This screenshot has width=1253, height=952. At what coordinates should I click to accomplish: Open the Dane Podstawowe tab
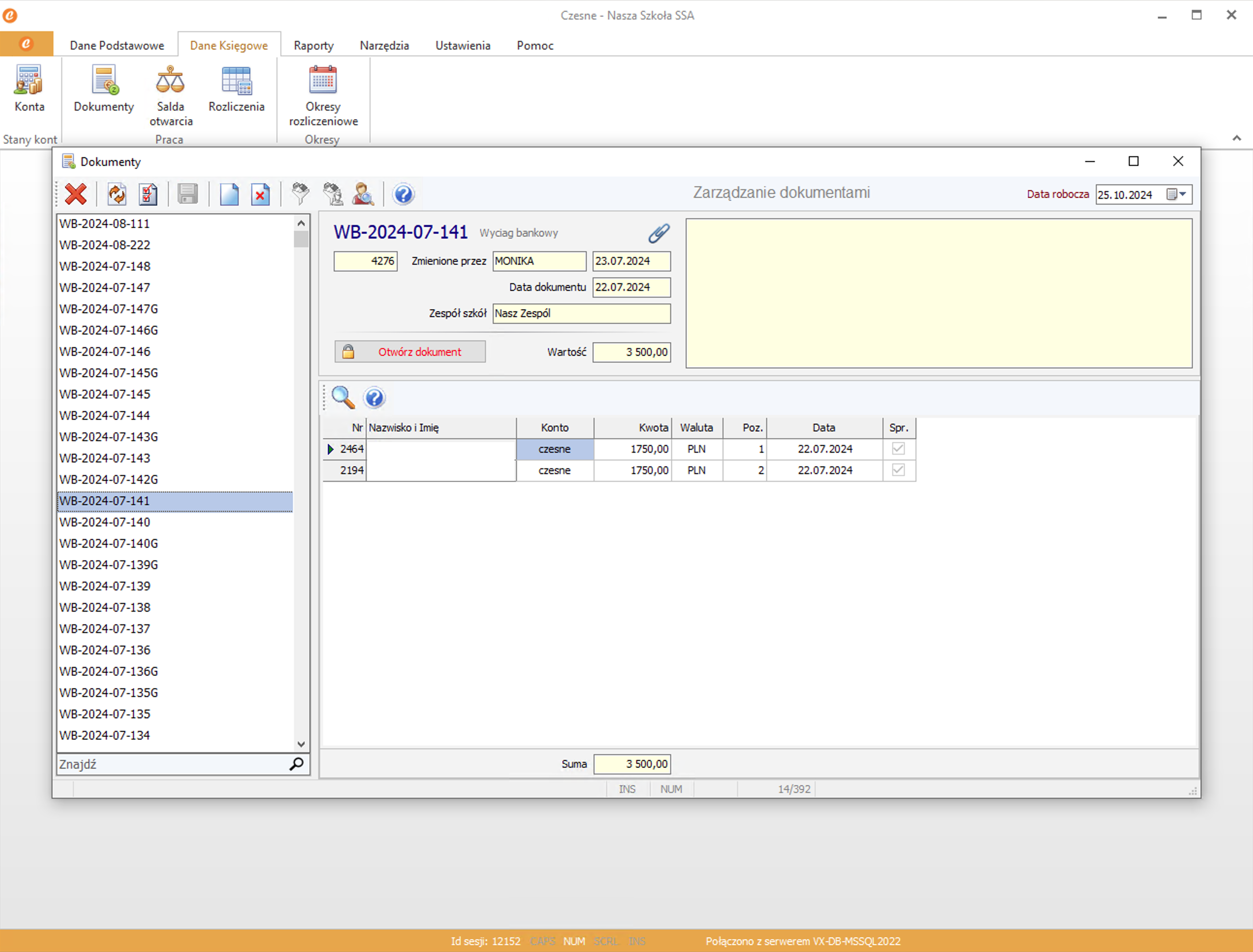117,46
